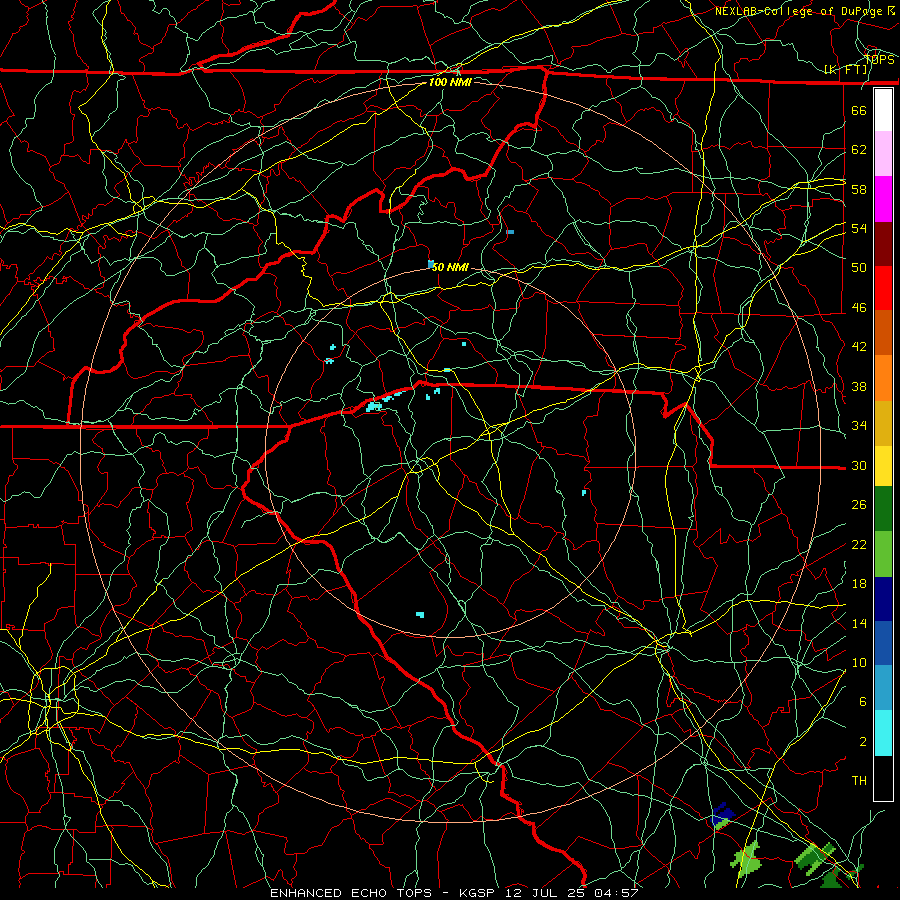Click the light pink legend swatch
This screenshot has height=900, width=900.
(883, 153)
